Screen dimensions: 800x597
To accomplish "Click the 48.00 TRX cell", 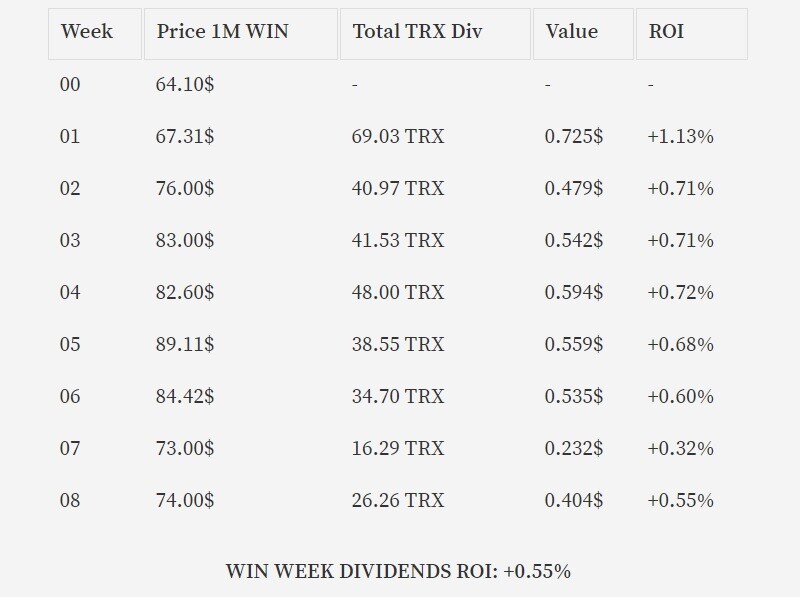I will coord(398,293).
